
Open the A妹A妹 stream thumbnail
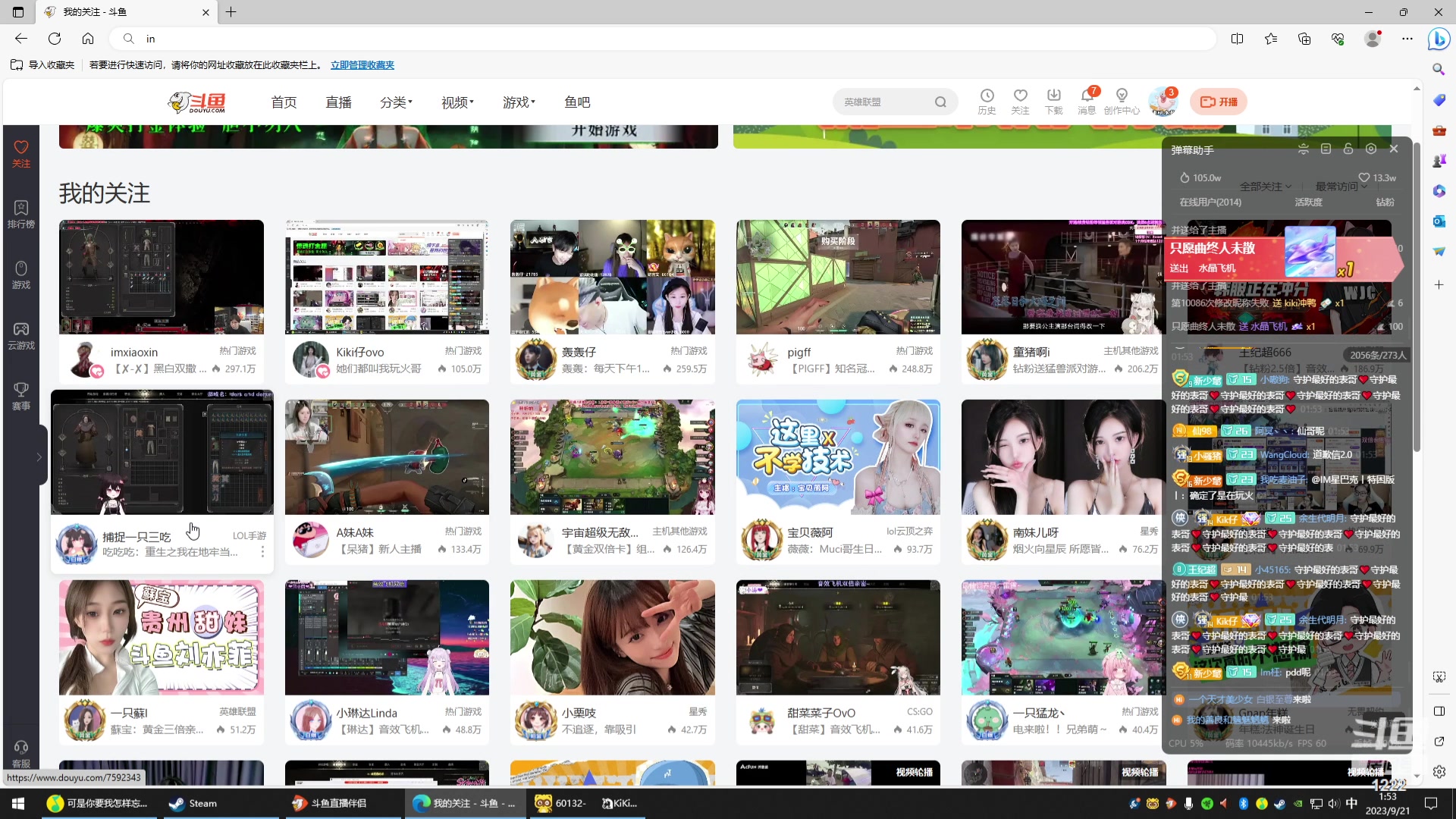tap(387, 457)
